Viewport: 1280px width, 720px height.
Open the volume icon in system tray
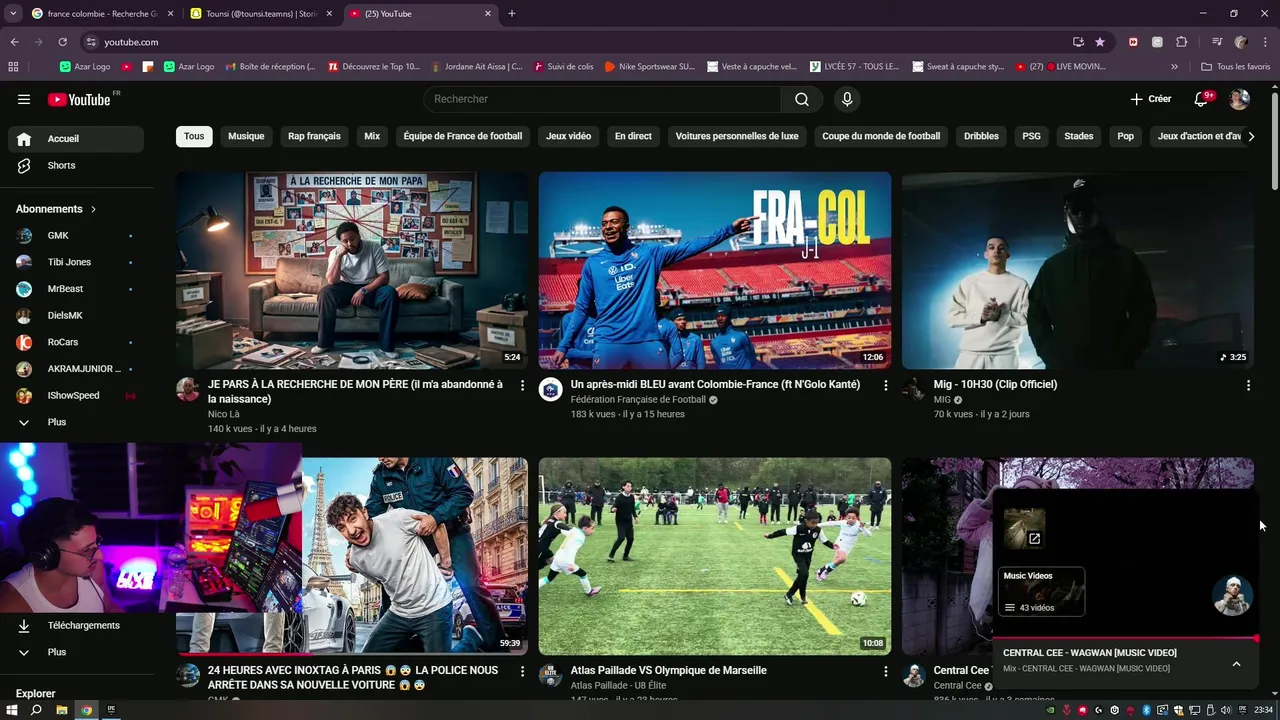point(1225,710)
